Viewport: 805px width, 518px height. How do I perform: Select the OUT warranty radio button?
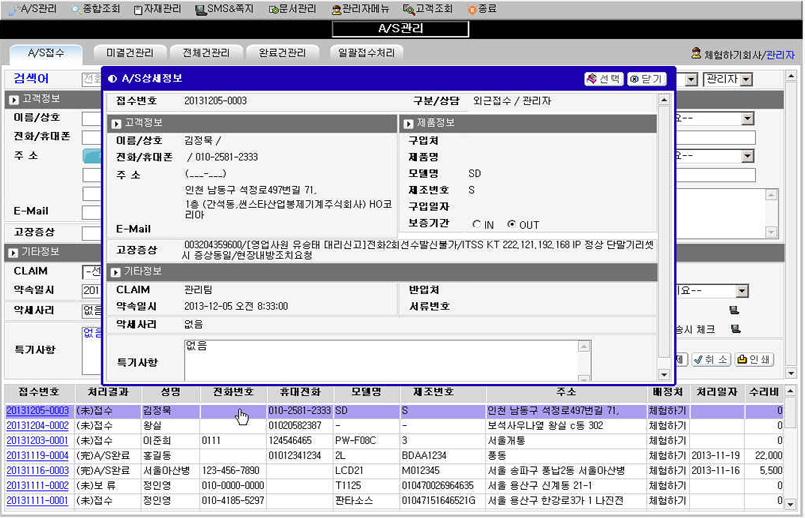pos(512,225)
